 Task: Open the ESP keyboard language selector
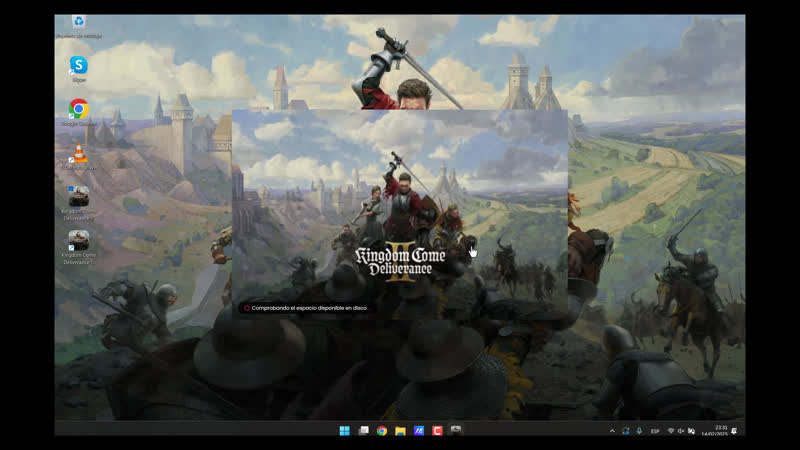tap(655, 431)
